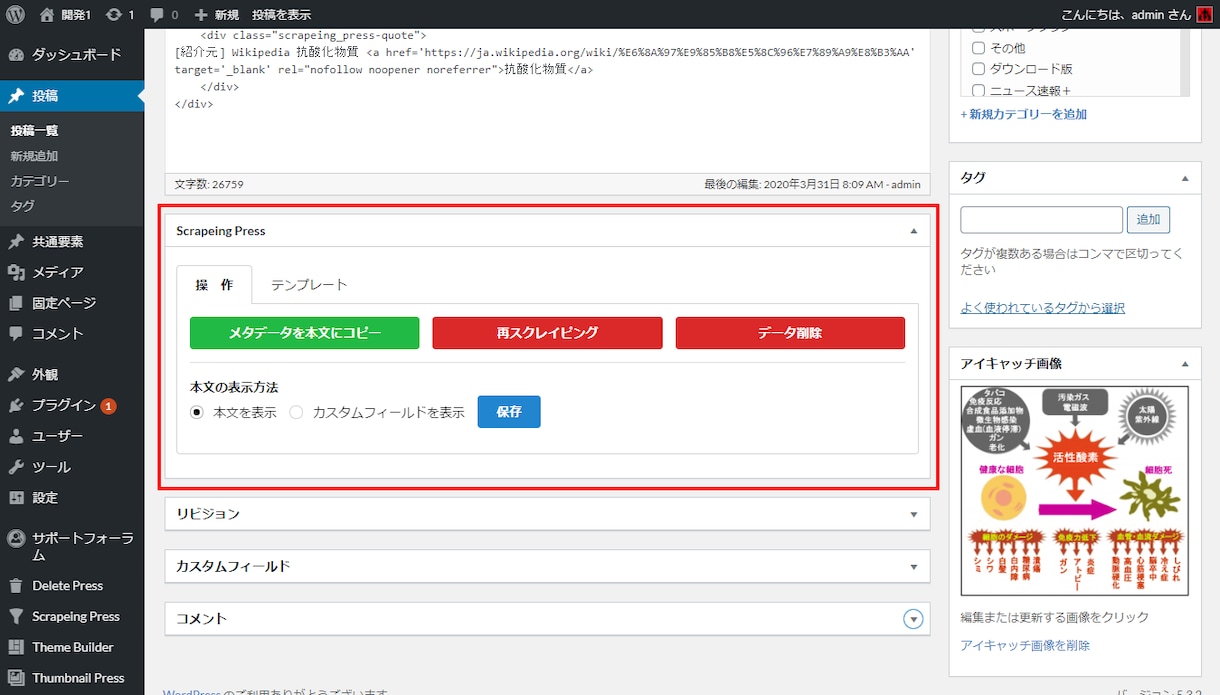Click the Dashboard sidebar icon

(16, 55)
